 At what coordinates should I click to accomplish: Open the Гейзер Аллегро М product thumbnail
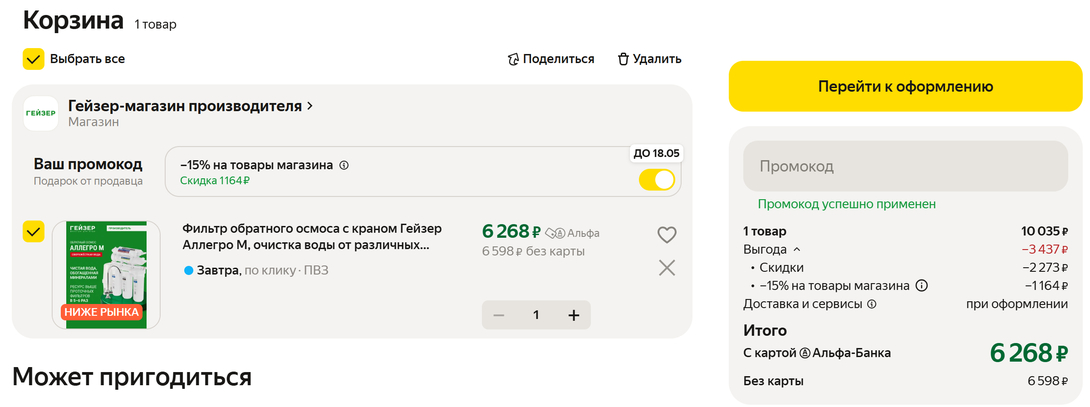tap(105, 274)
